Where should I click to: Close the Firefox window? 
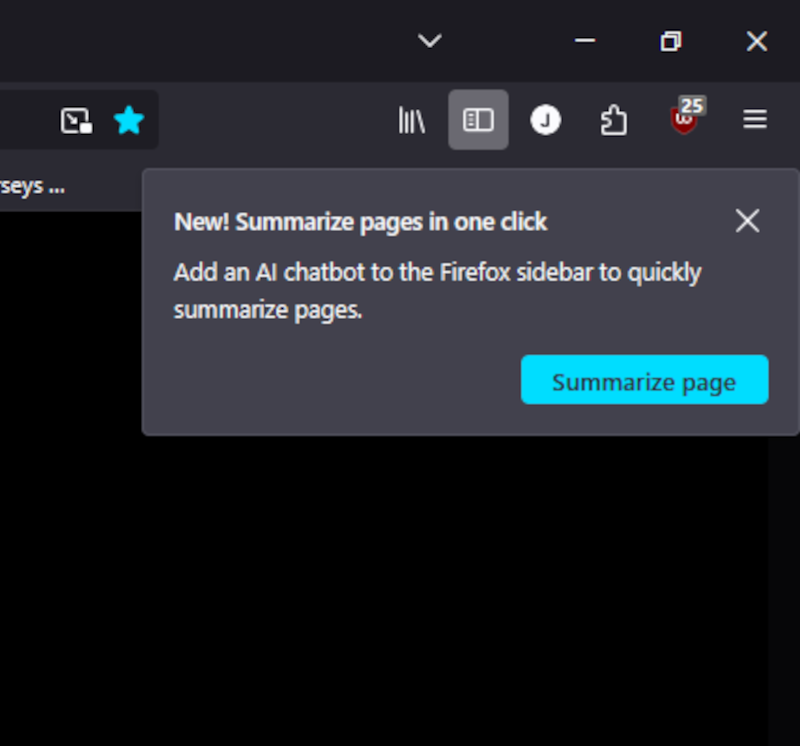point(757,41)
